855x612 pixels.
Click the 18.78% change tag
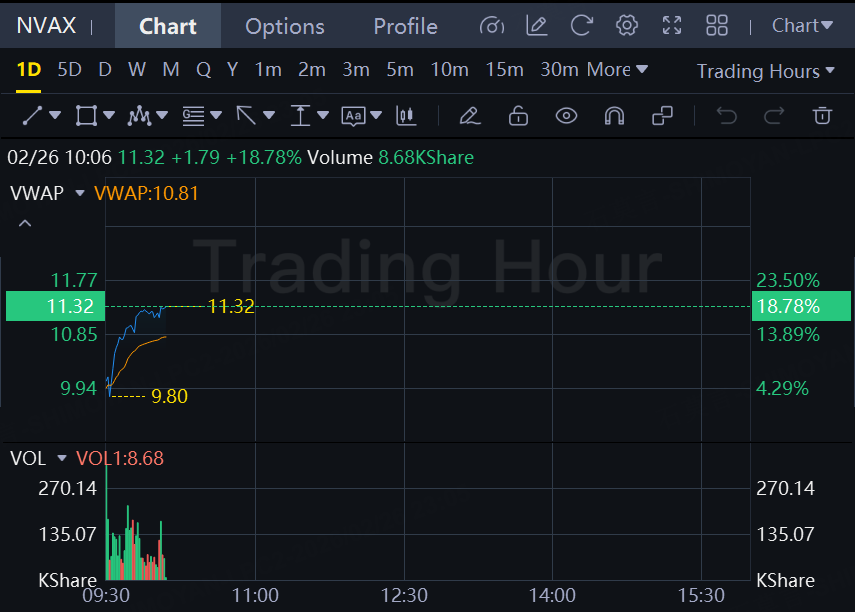(801, 306)
